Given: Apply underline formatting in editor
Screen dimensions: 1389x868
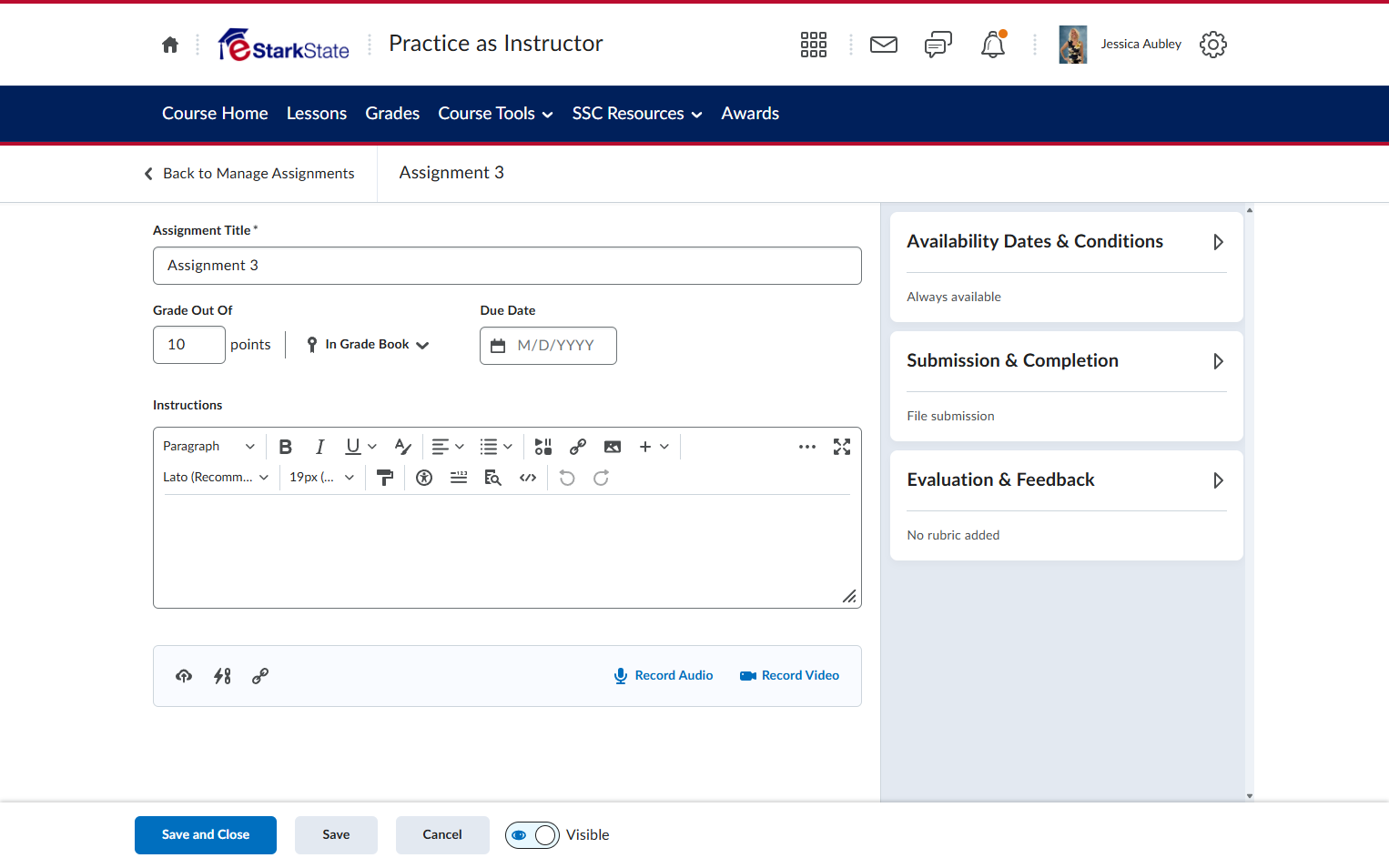Looking at the screenshot, I should click(x=353, y=447).
